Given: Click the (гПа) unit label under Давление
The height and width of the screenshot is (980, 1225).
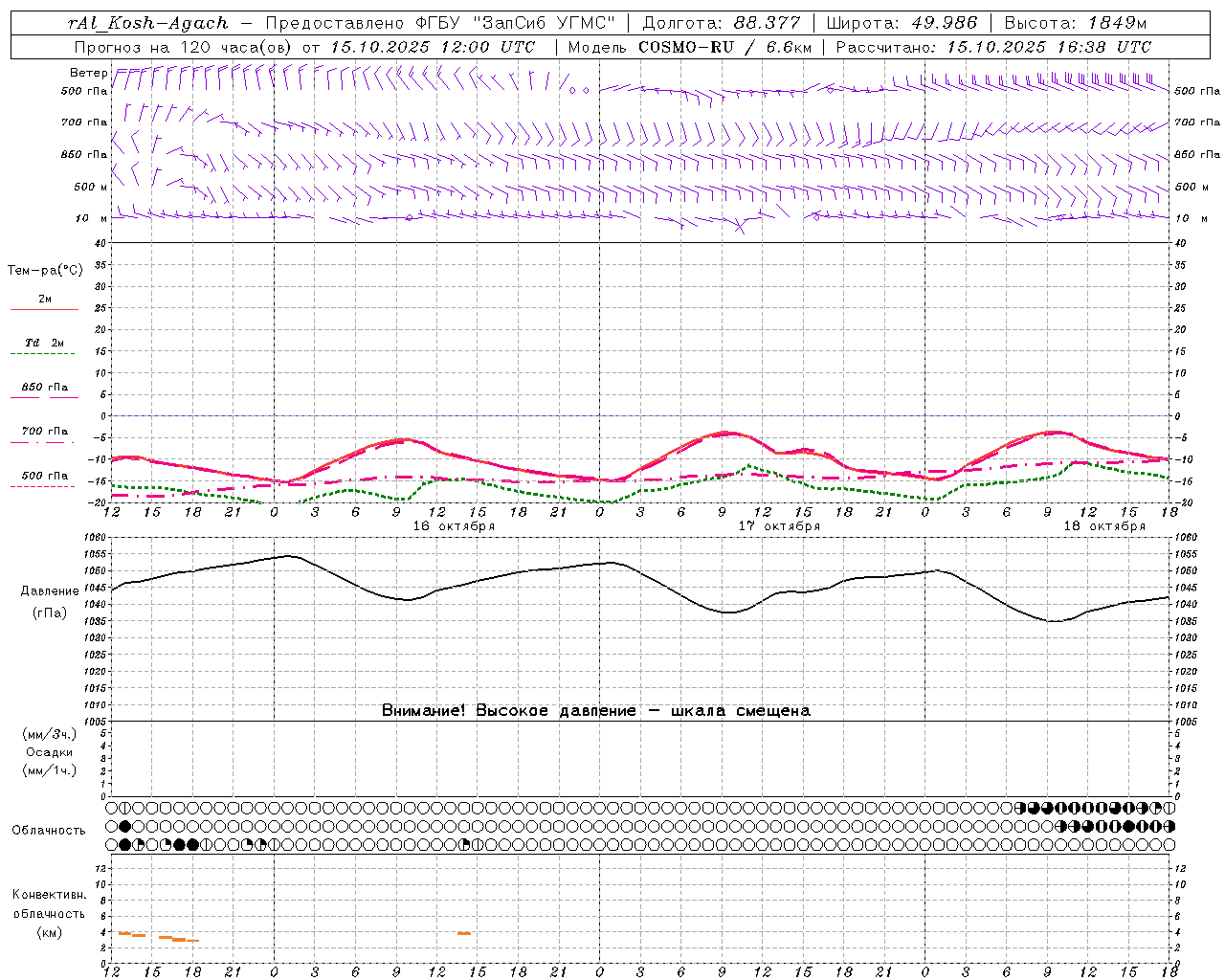Looking at the screenshot, I should pos(50,613).
